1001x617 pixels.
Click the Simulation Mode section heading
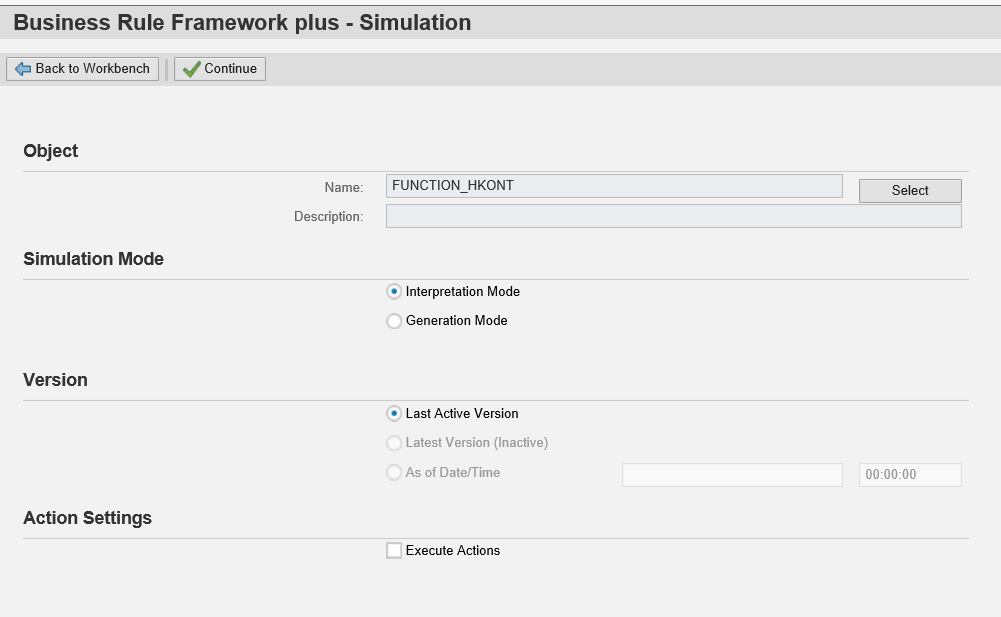[94, 259]
